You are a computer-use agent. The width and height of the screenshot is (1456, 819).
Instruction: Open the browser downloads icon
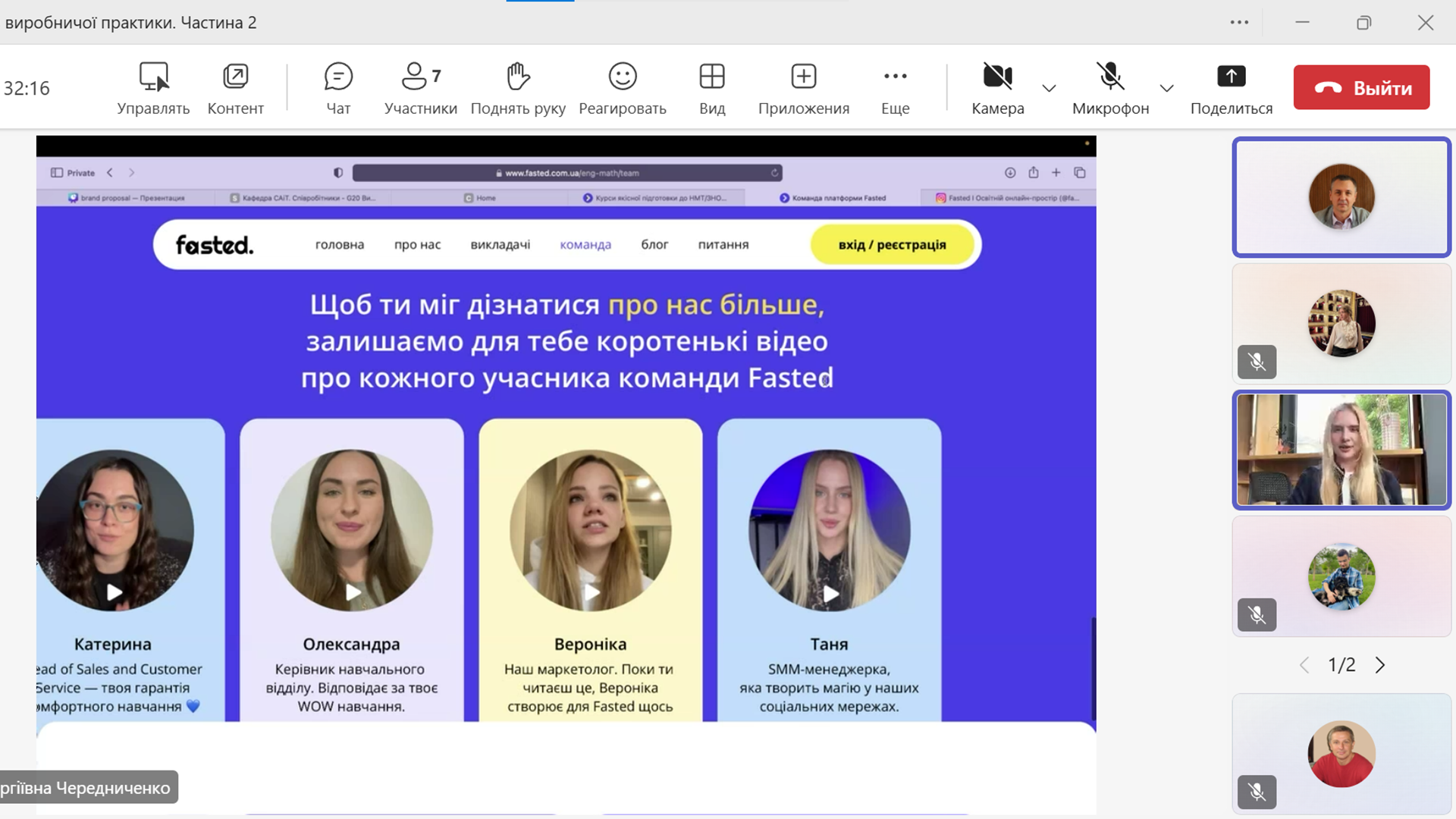[1010, 173]
